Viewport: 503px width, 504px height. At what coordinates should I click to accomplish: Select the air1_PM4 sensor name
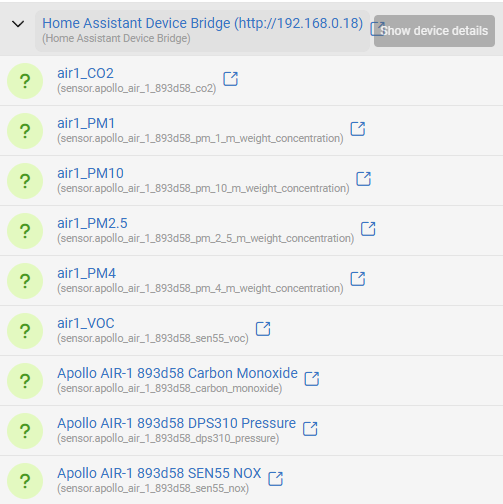(86, 273)
